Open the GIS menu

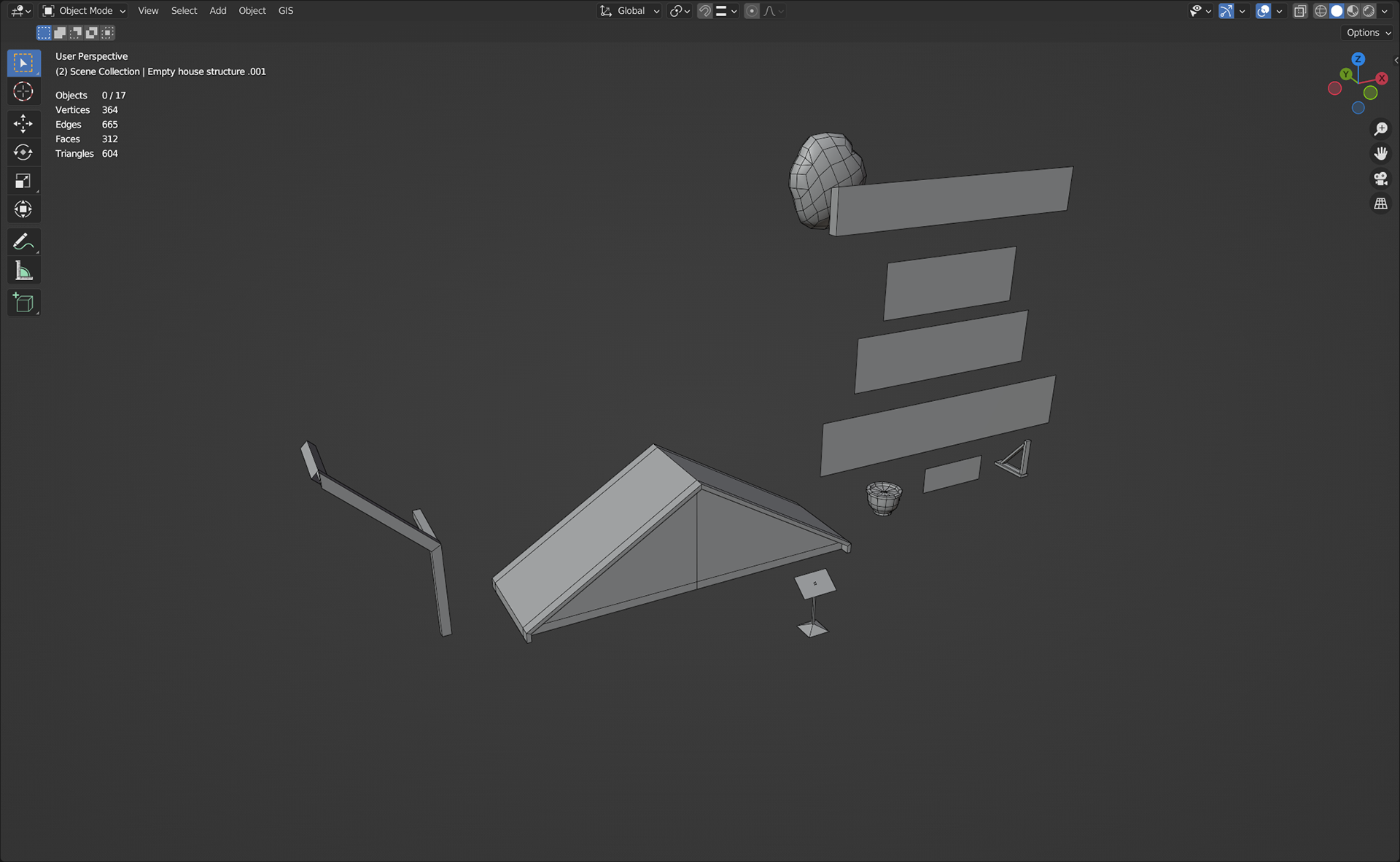coord(285,11)
